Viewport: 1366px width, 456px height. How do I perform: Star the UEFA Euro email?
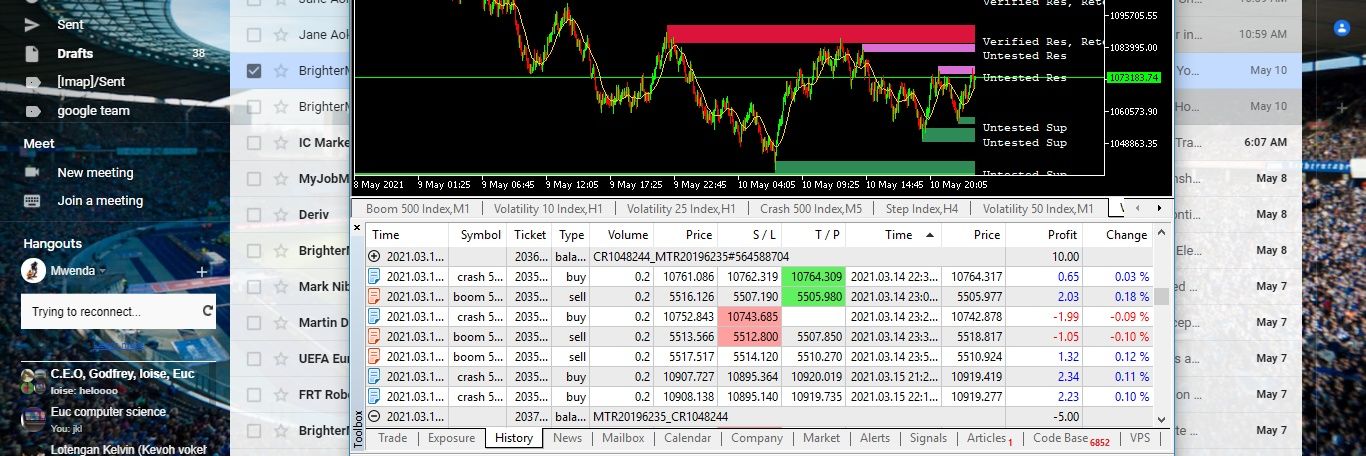coord(281,359)
